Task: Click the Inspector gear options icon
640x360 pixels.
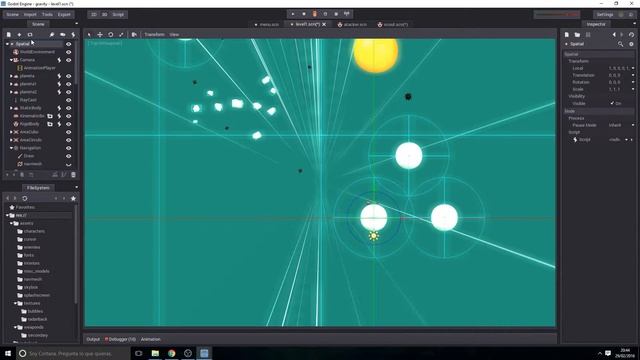Action: [631, 44]
